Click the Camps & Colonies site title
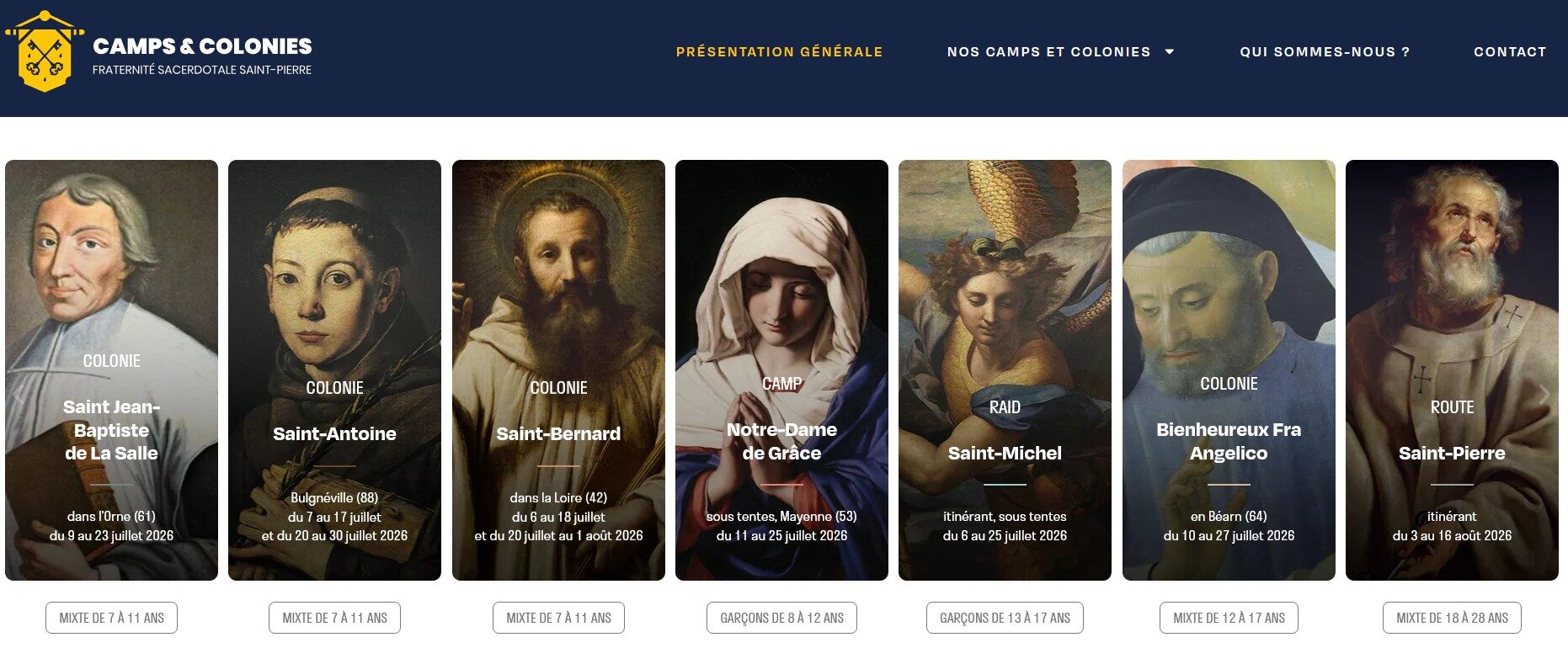The width and height of the screenshot is (1568, 648). (202, 46)
